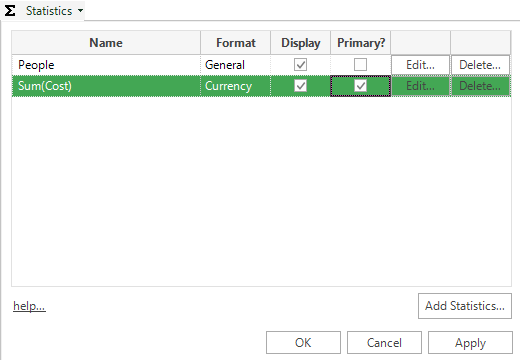Click the Display column header

tap(301, 43)
